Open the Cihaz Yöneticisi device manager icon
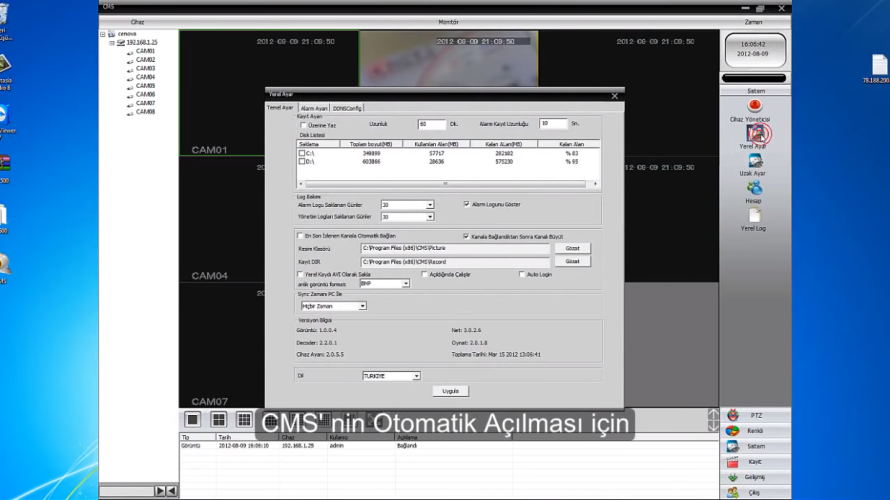This screenshot has height=500, width=890. [756, 106]
